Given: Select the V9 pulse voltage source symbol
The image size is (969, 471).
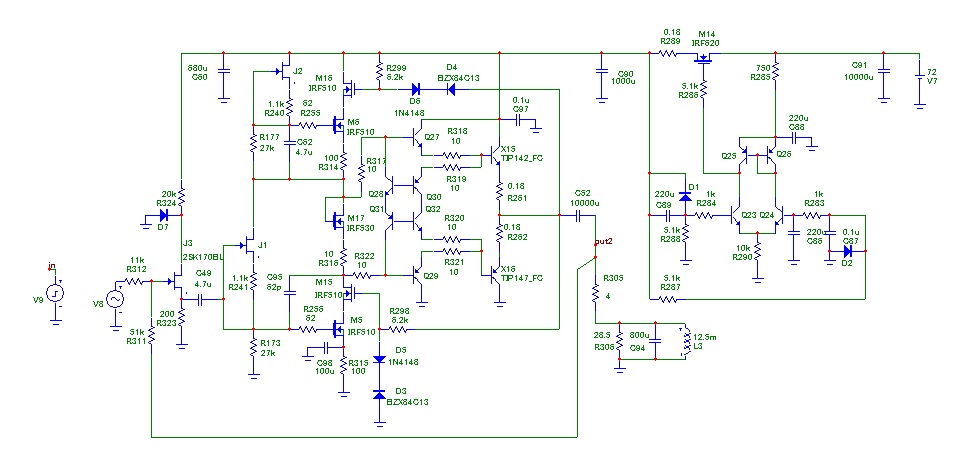Looking at the screenshot, I should pos(55,294).
